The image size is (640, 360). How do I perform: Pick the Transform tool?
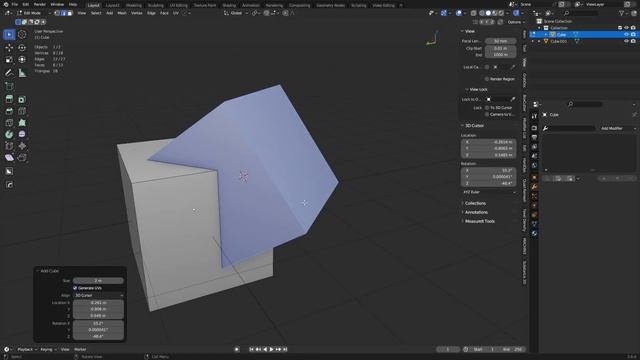(22, 60)
